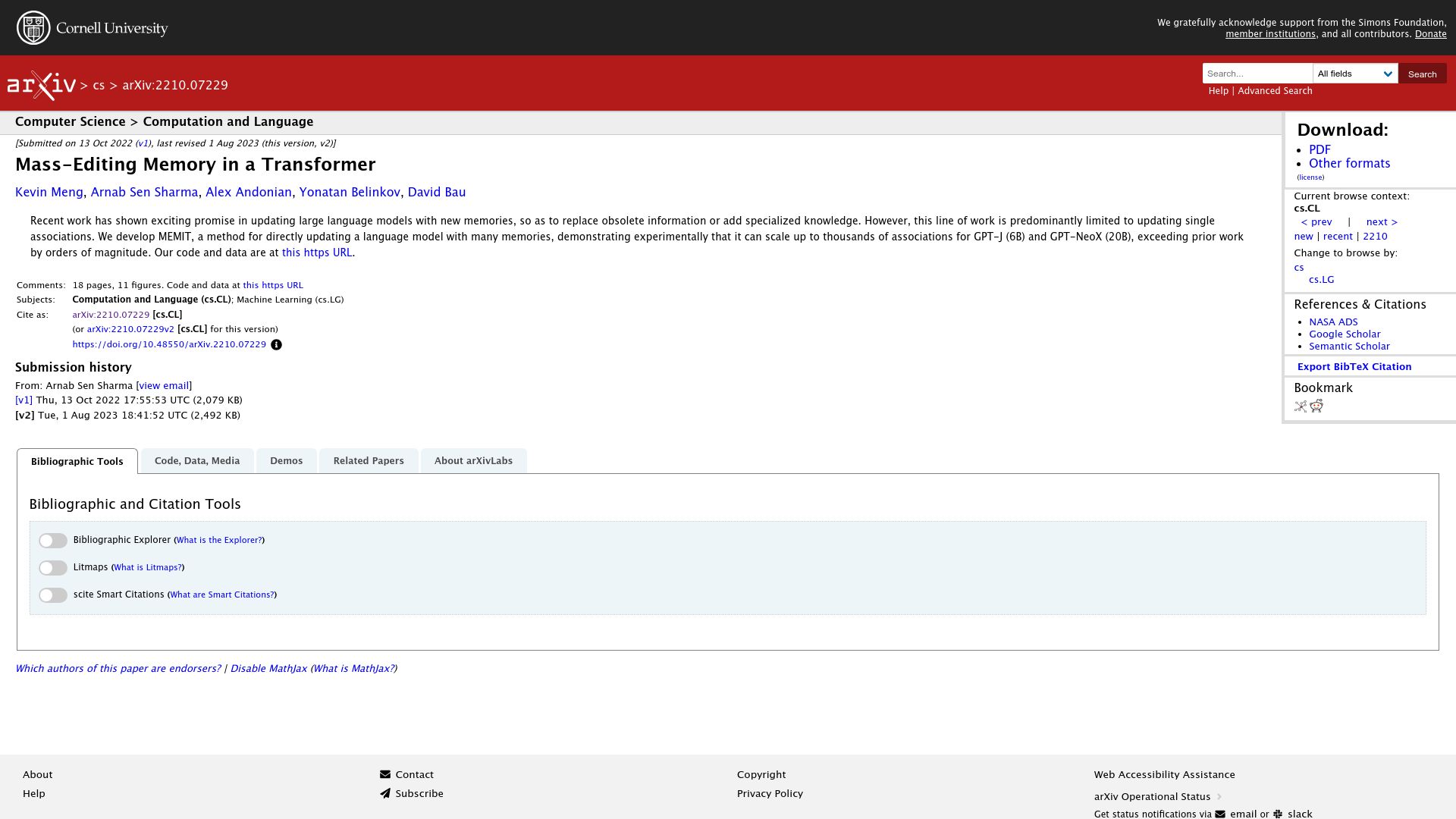Select the Related Papers tab
The image size is (1456, 819).
(x=369, y=461)
